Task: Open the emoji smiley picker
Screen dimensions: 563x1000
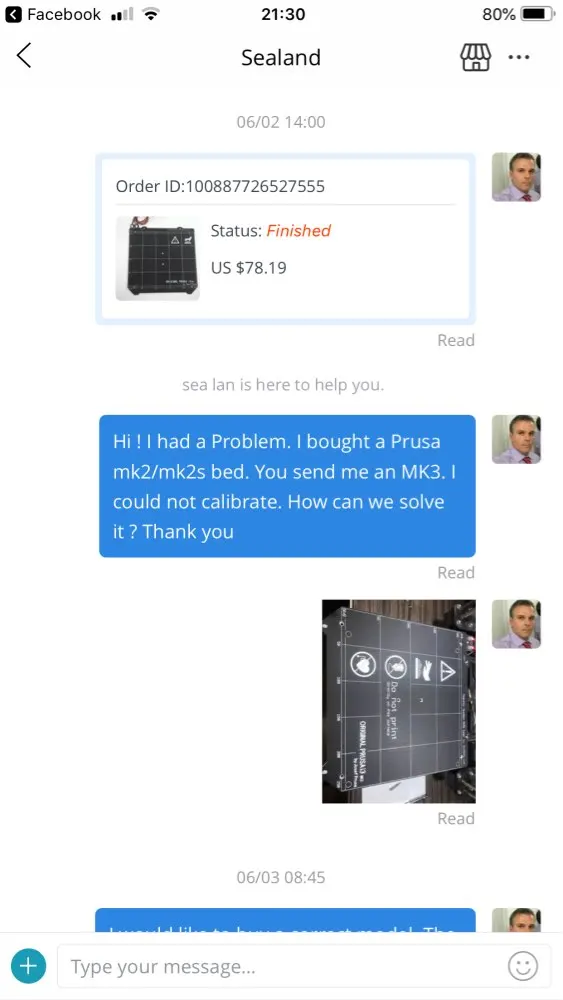Action: tap(522, 967)
